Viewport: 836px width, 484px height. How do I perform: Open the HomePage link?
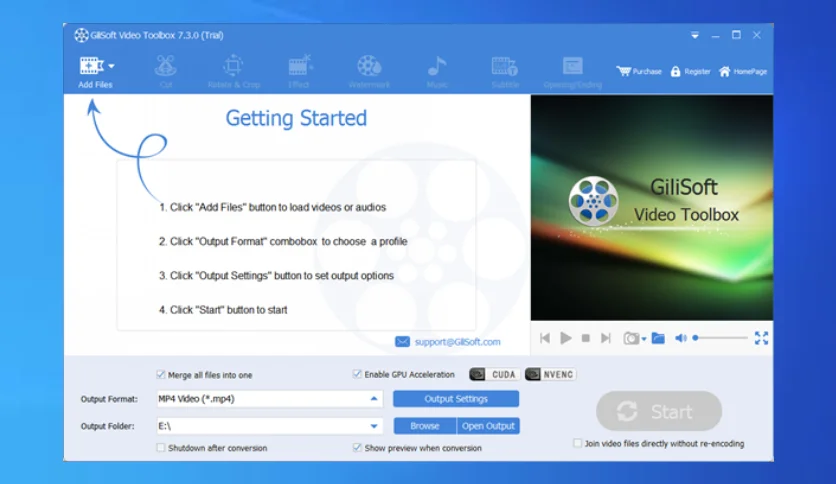(x=742, y=71)
